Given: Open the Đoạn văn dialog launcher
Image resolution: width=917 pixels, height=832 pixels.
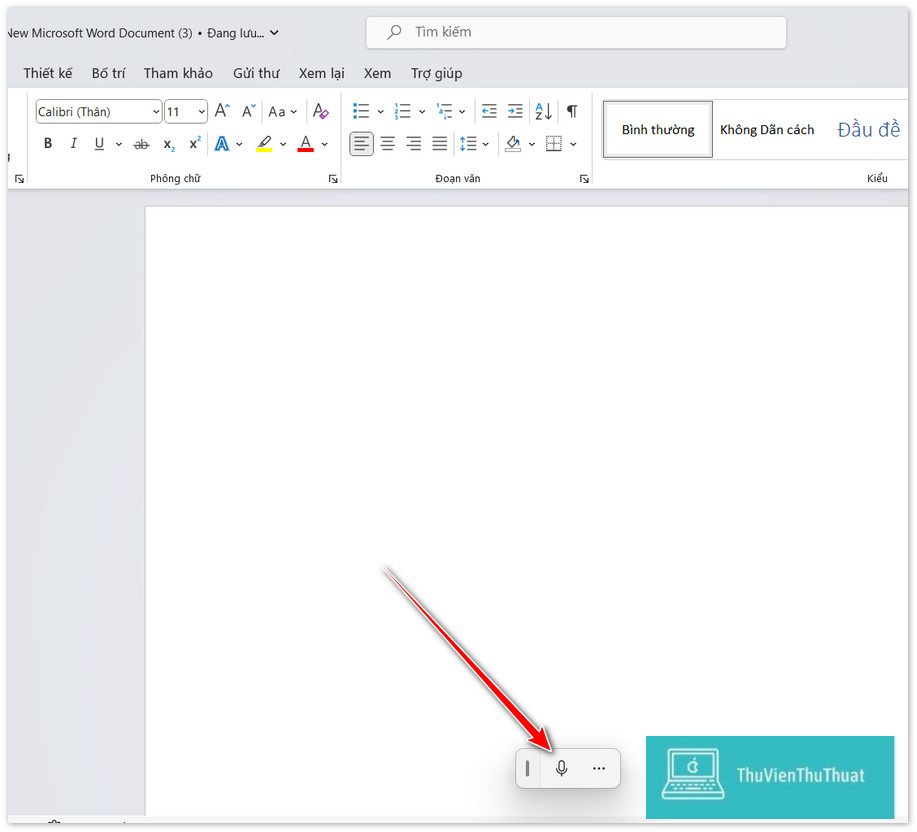Looking at the screenshot, I should [x=584, y=179].
